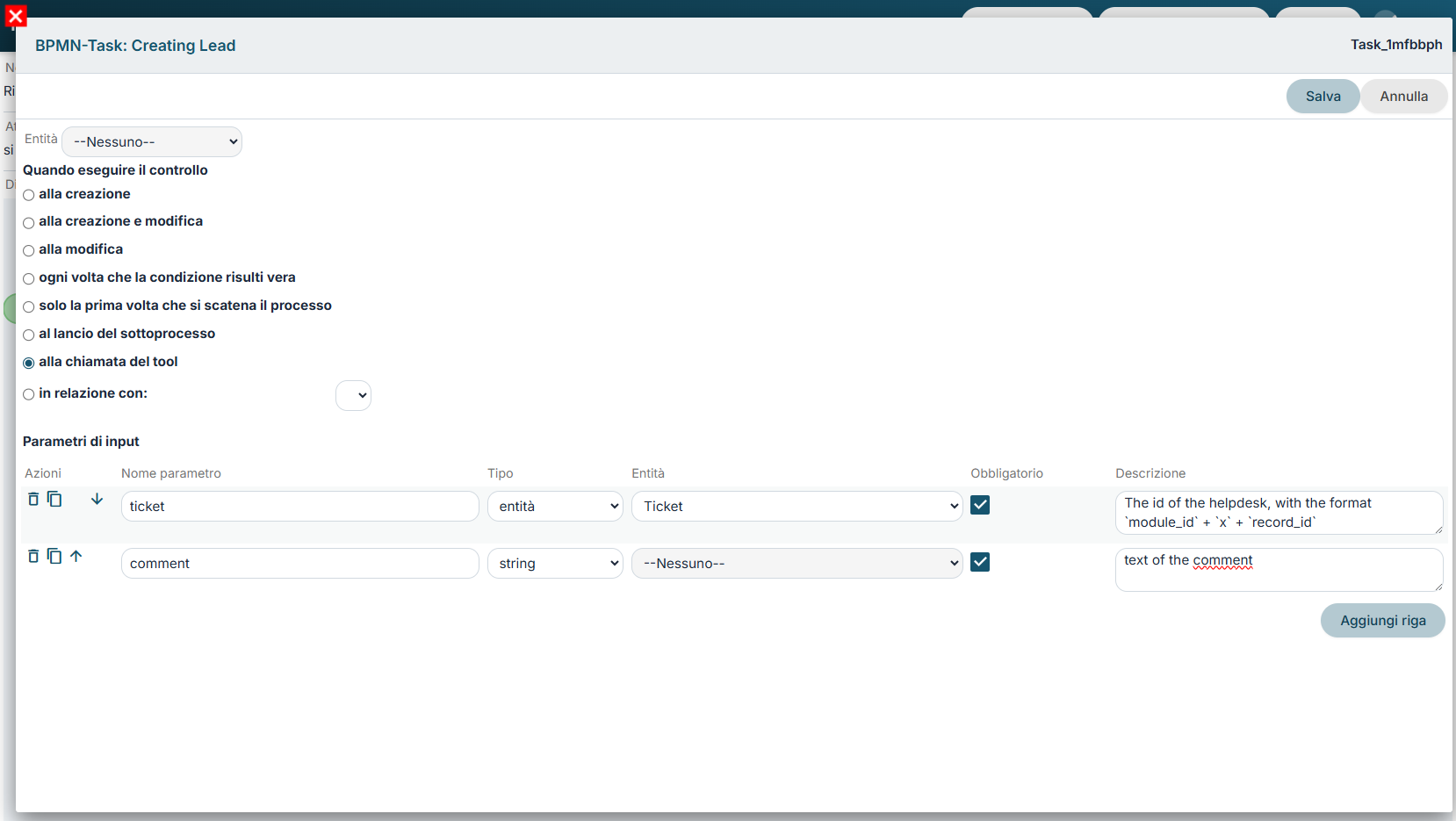Click the Annulla button
The height and width of the screenshot is (821, 1456).
(x=1403, y=97)
